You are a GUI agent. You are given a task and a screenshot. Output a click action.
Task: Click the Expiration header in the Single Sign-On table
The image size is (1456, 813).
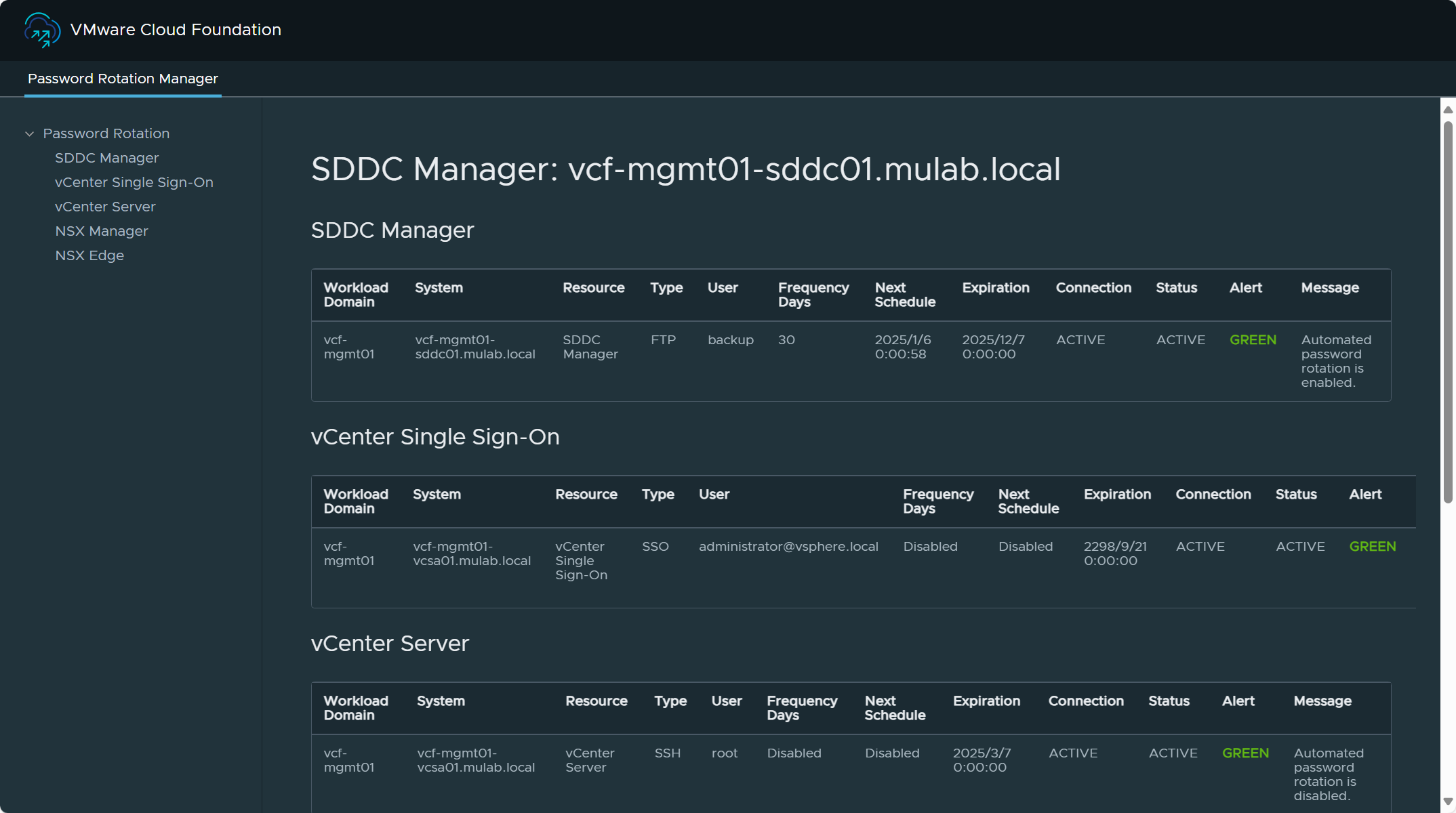coord(1116,495)
